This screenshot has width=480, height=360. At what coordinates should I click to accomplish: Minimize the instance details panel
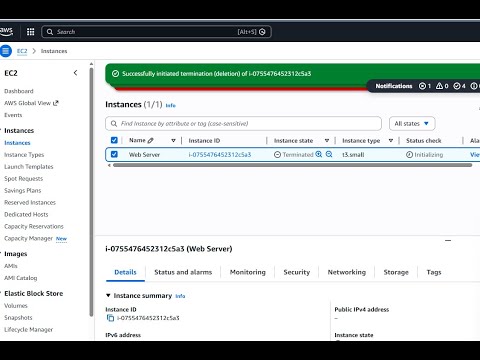448,240
